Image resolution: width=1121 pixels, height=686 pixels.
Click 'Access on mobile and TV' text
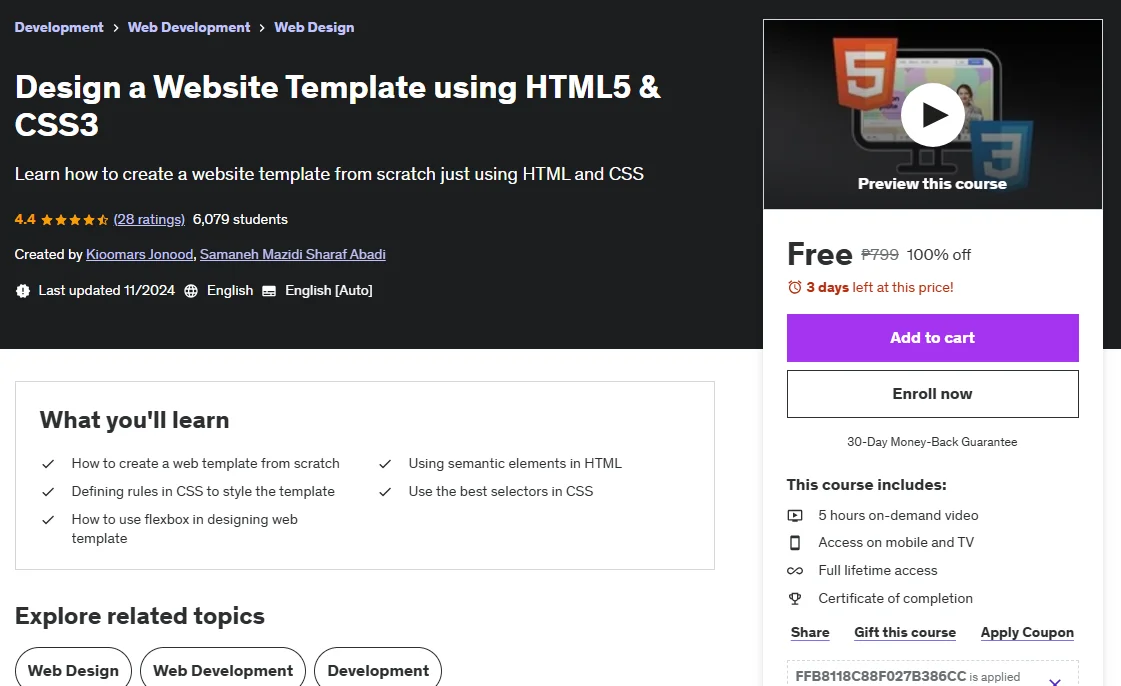click(x=897, y=542)
